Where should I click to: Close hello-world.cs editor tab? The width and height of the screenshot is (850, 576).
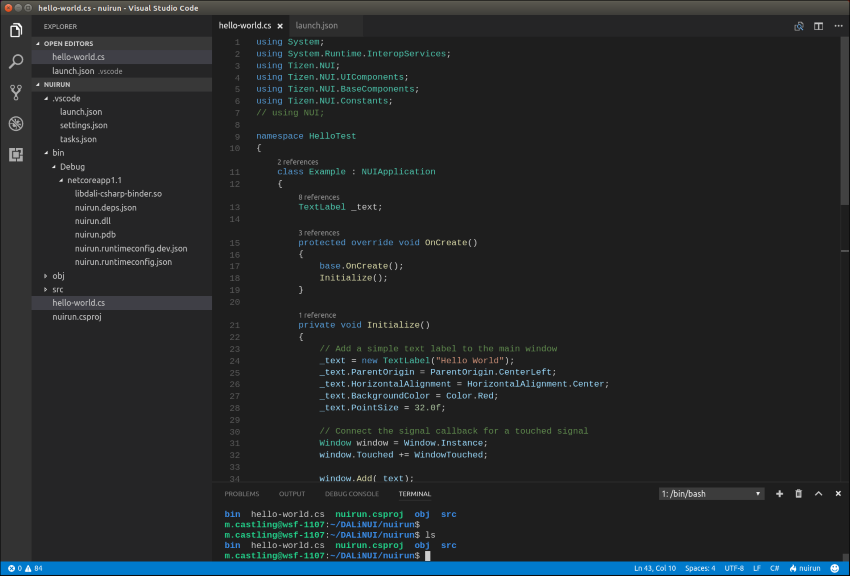(281, 26)
